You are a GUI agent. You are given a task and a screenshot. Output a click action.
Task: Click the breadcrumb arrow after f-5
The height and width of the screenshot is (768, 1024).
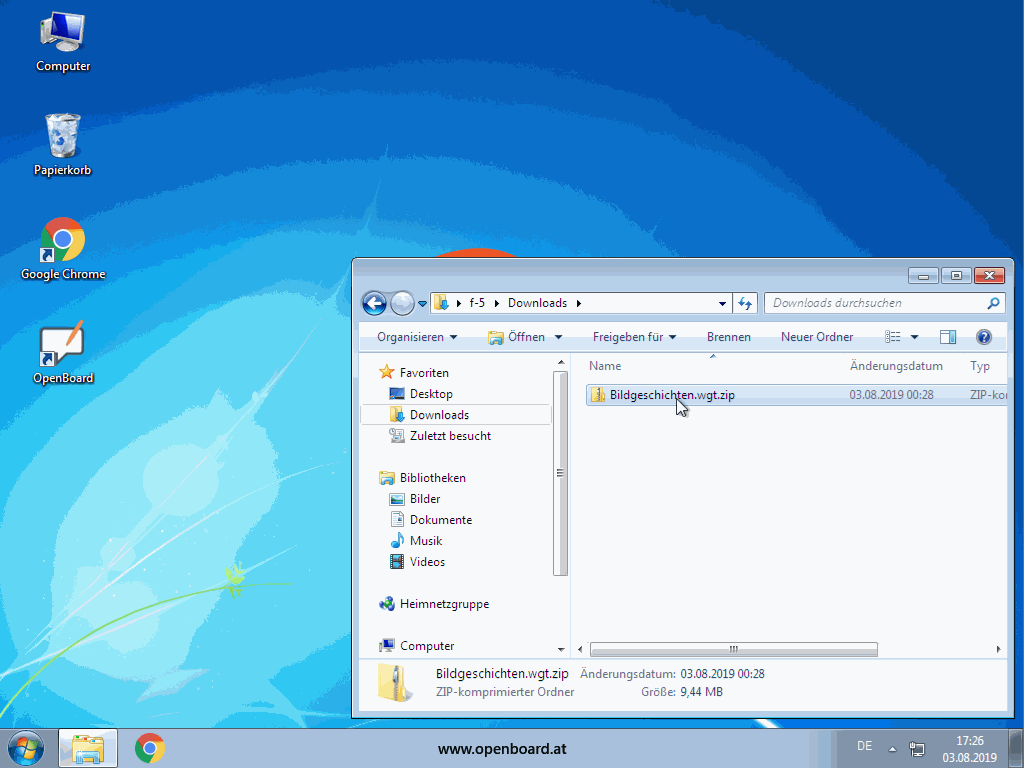pos(496,303)
